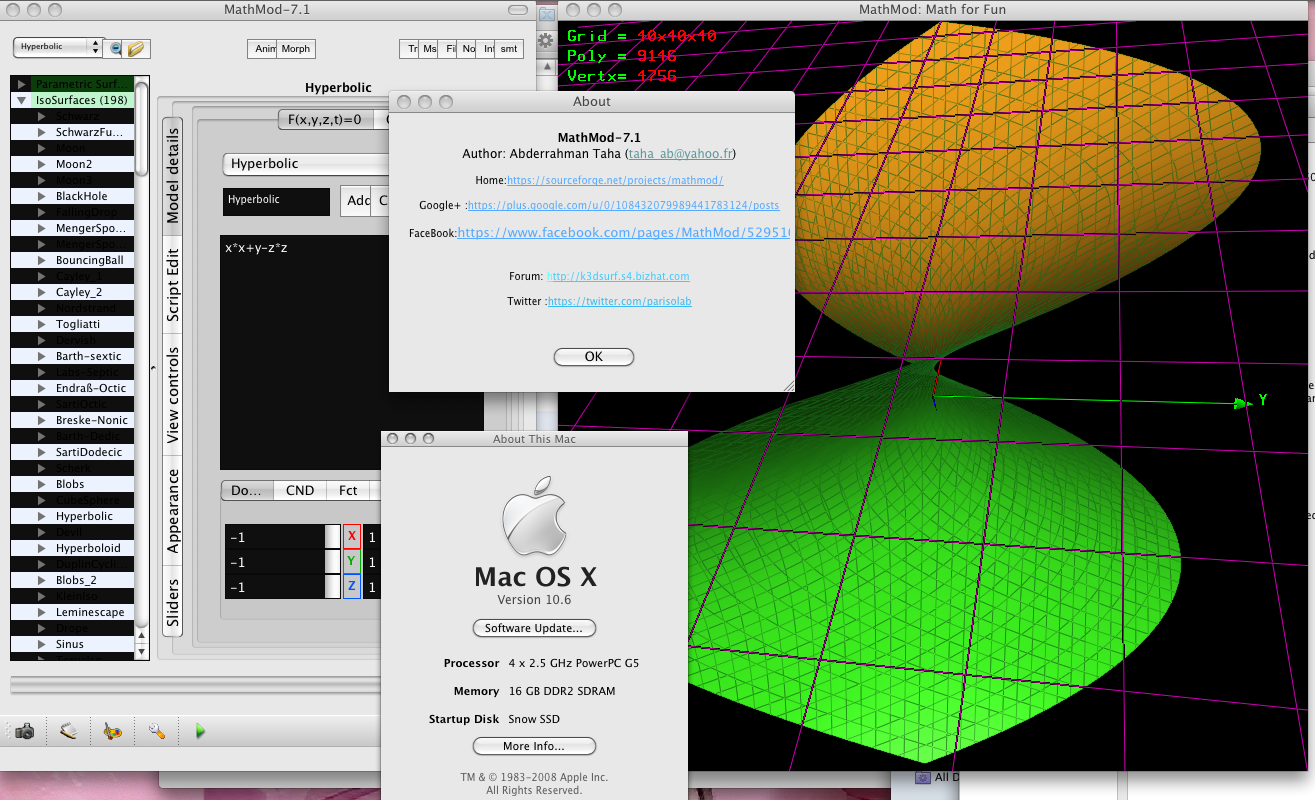The height and width of the screenshot is (800, 1315).
Task: Open a script file with the folder icon
Action: coord(137,48)
